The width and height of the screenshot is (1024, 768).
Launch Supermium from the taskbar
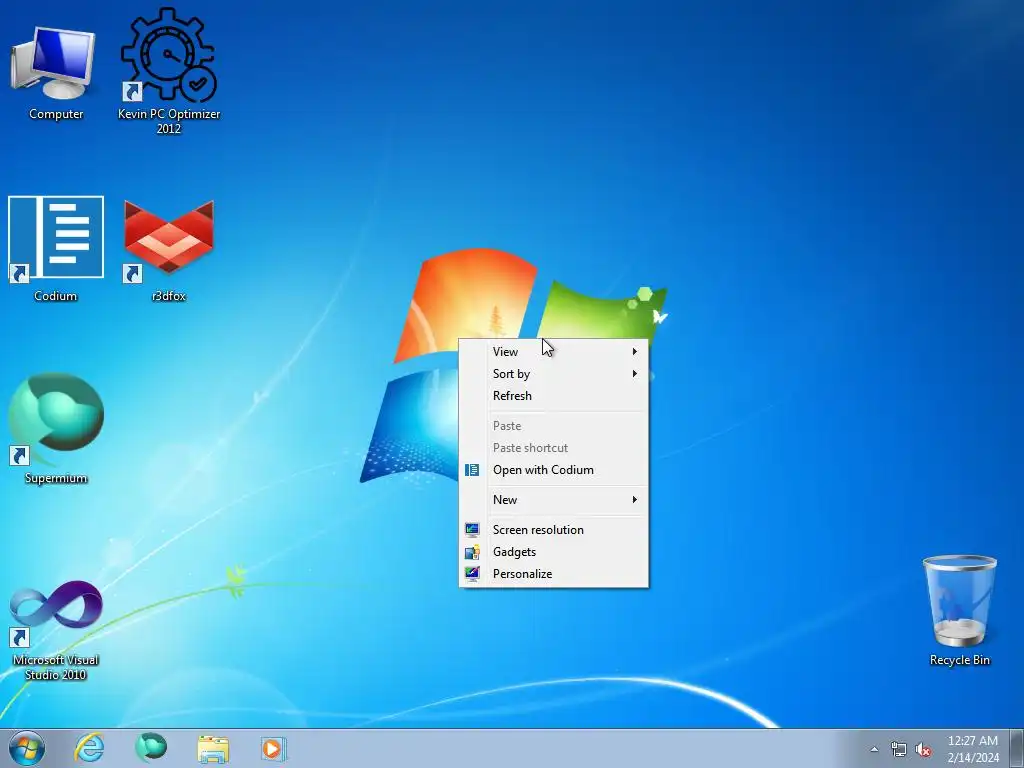(151, 748)
